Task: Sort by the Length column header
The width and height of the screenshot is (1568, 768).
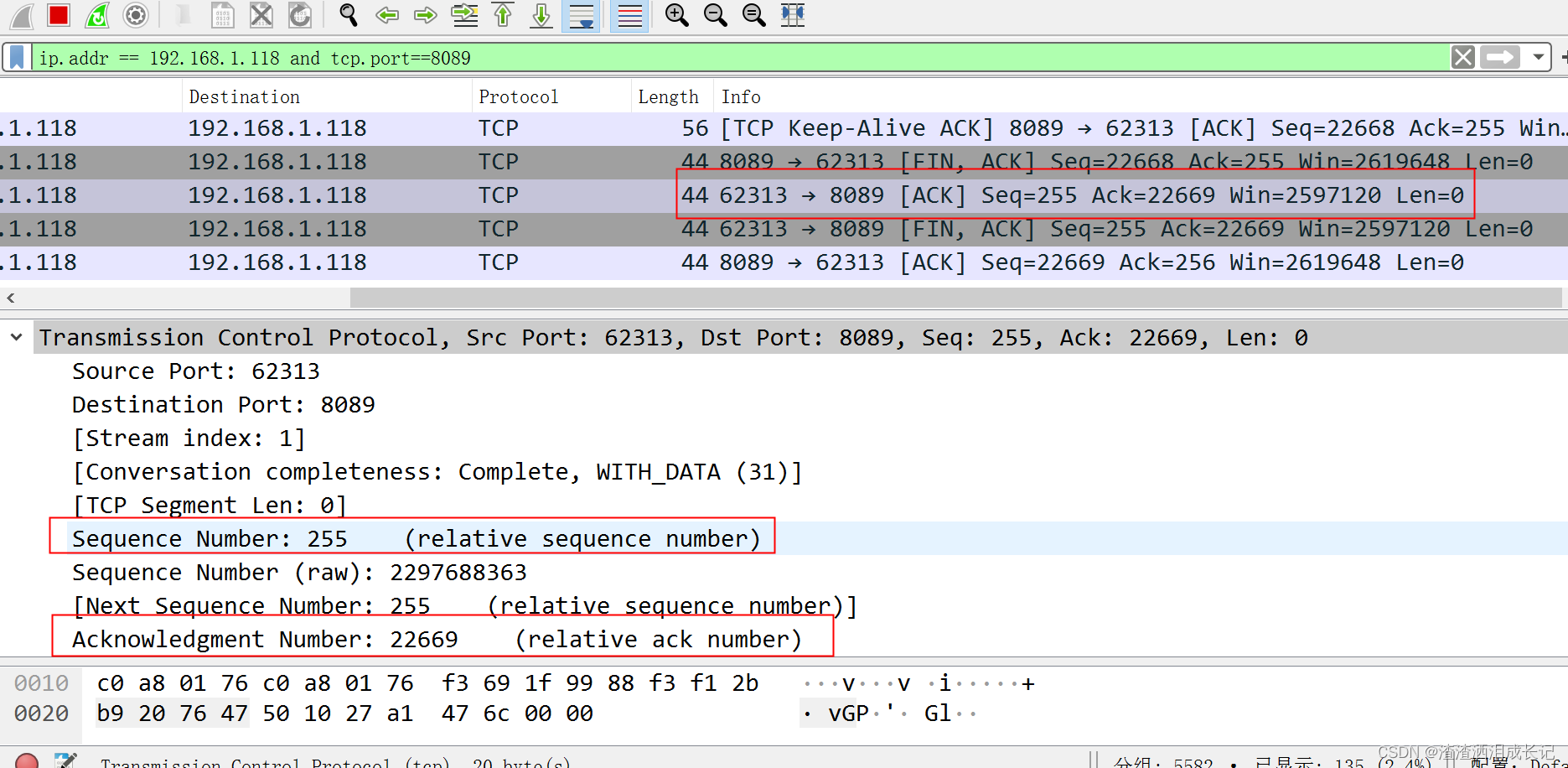Action: (671, 97)
